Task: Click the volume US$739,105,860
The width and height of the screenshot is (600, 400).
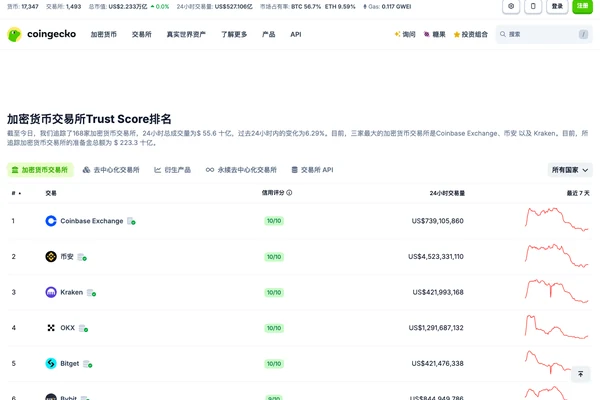Action: [x=437, y=221]
